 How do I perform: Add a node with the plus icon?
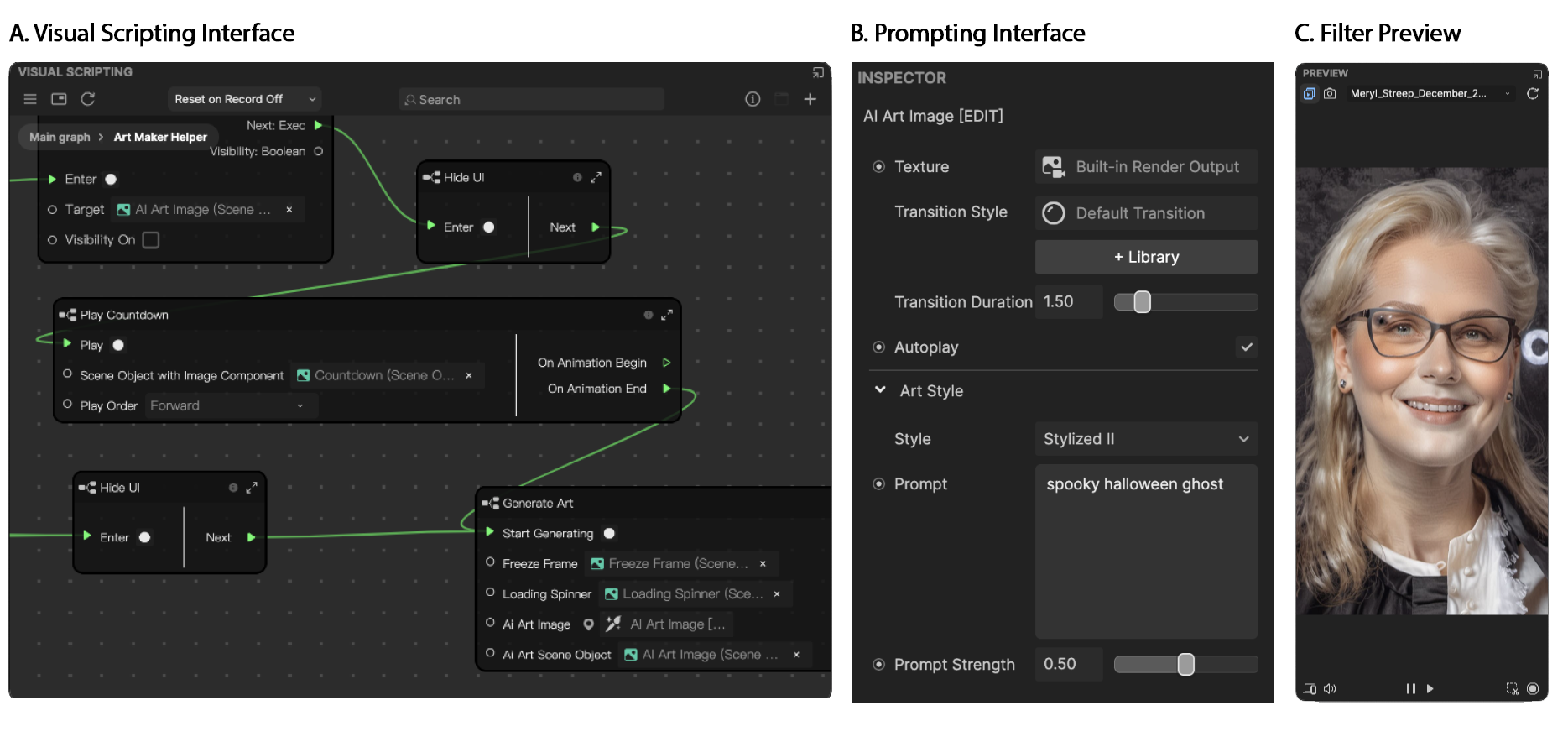[x=810, y=99]
